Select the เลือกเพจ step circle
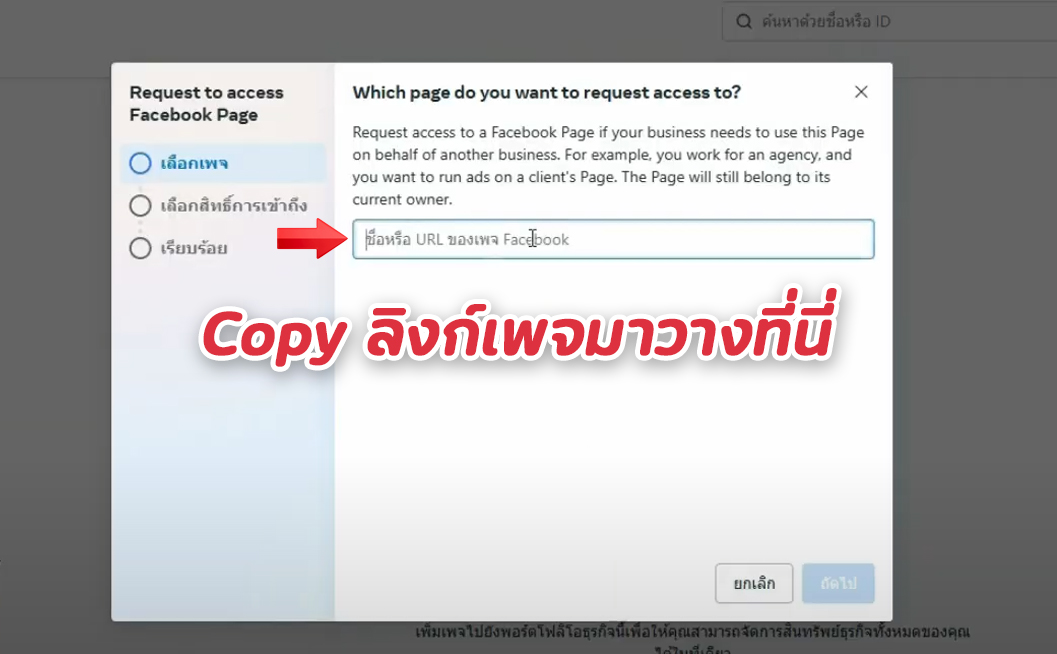Screen dimensions: 1057x654 tap(140, 163)
